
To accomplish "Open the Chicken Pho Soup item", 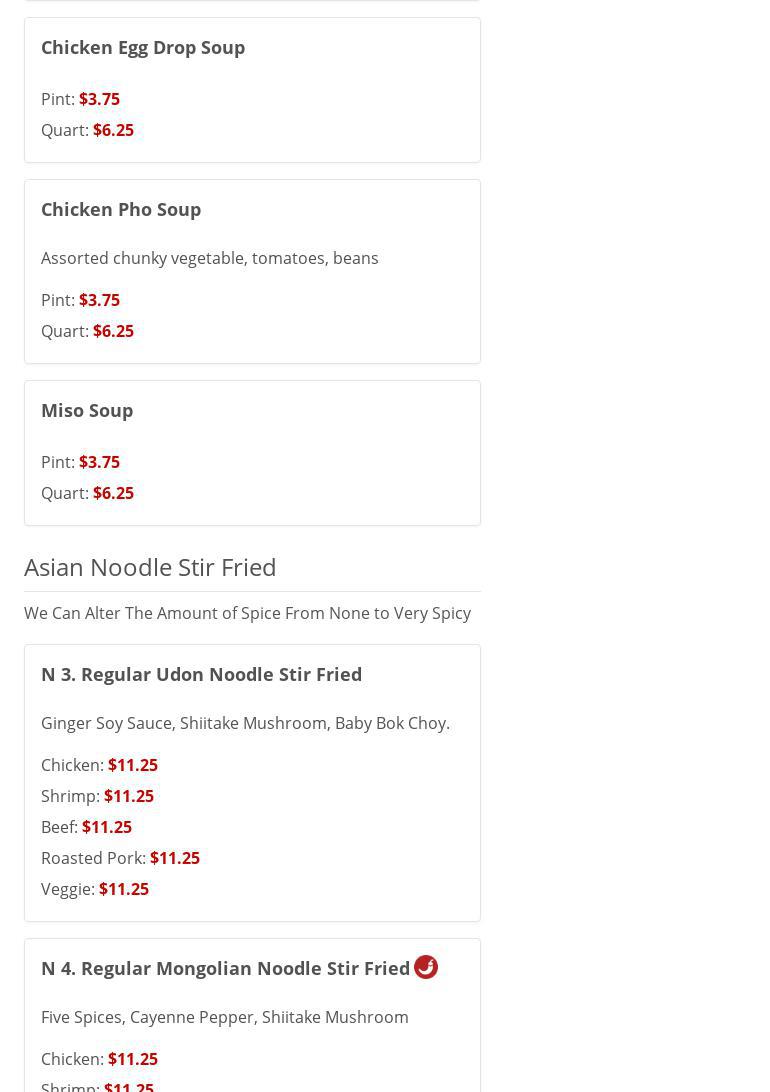I will point(121,209).
